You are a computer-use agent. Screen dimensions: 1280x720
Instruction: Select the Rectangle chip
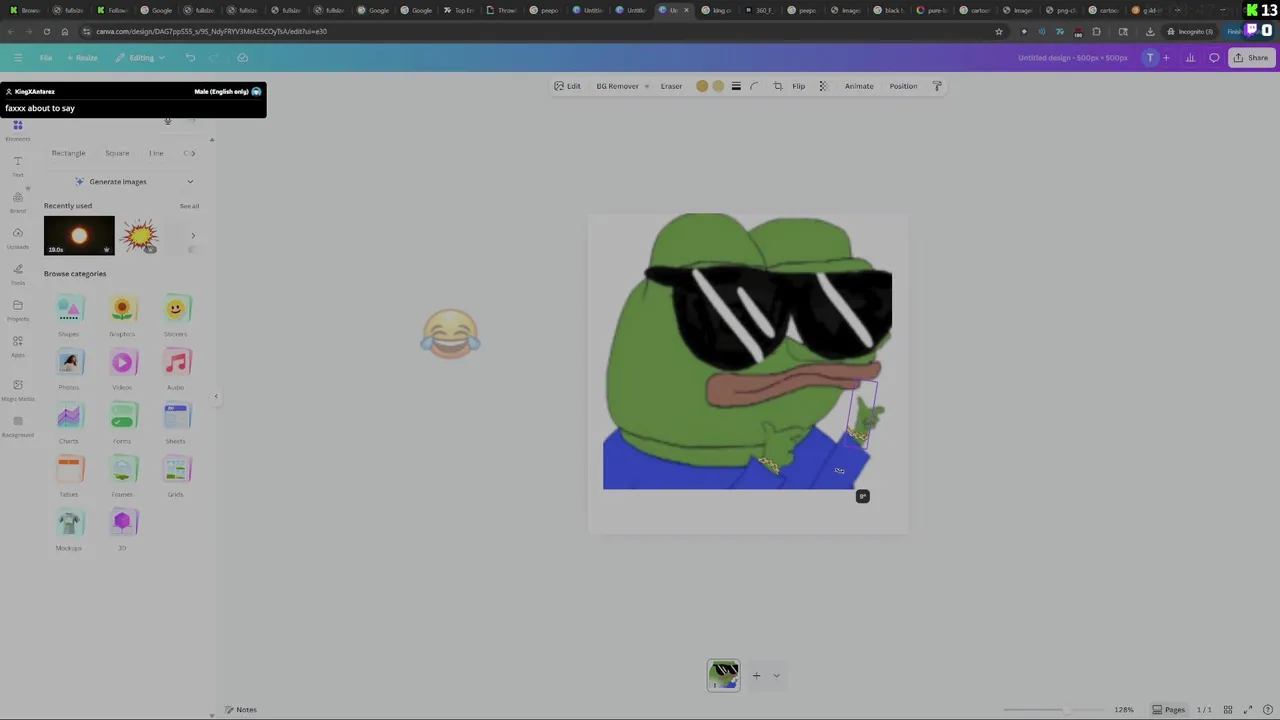click(68, 153)
